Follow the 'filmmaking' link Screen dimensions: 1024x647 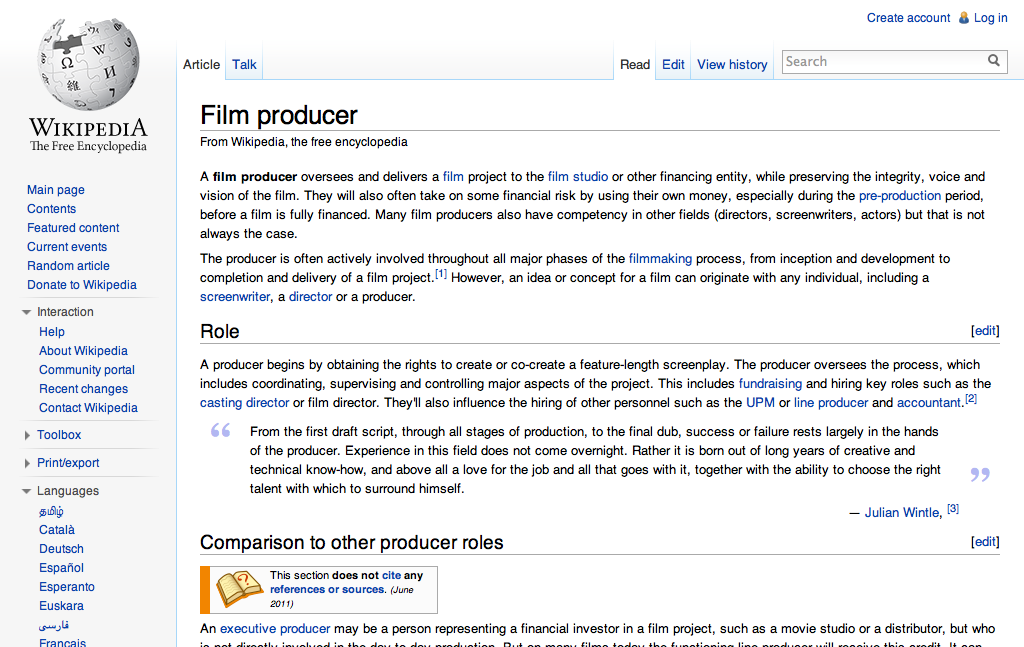[660, 259]
